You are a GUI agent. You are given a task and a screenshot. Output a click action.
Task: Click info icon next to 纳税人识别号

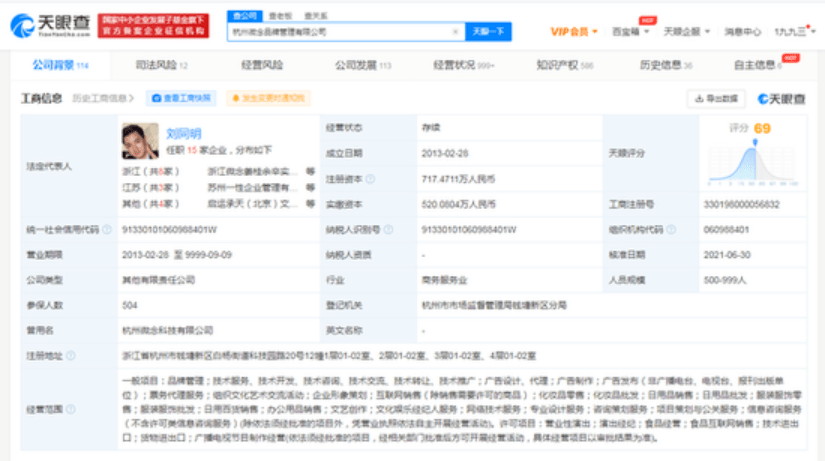click(388, 229)
